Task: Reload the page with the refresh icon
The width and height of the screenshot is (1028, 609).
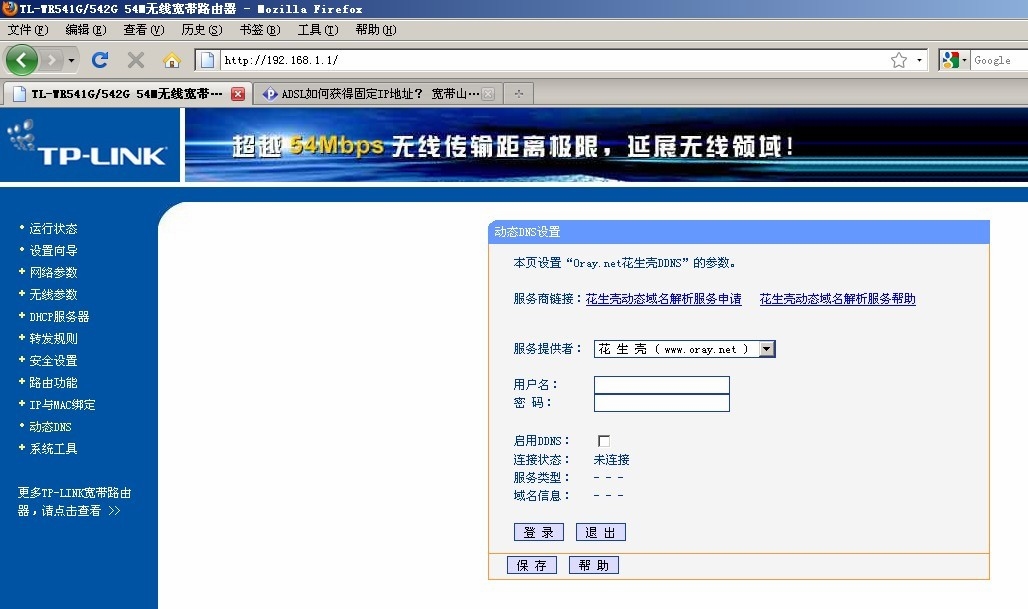Action: click(x=100, y=60)
